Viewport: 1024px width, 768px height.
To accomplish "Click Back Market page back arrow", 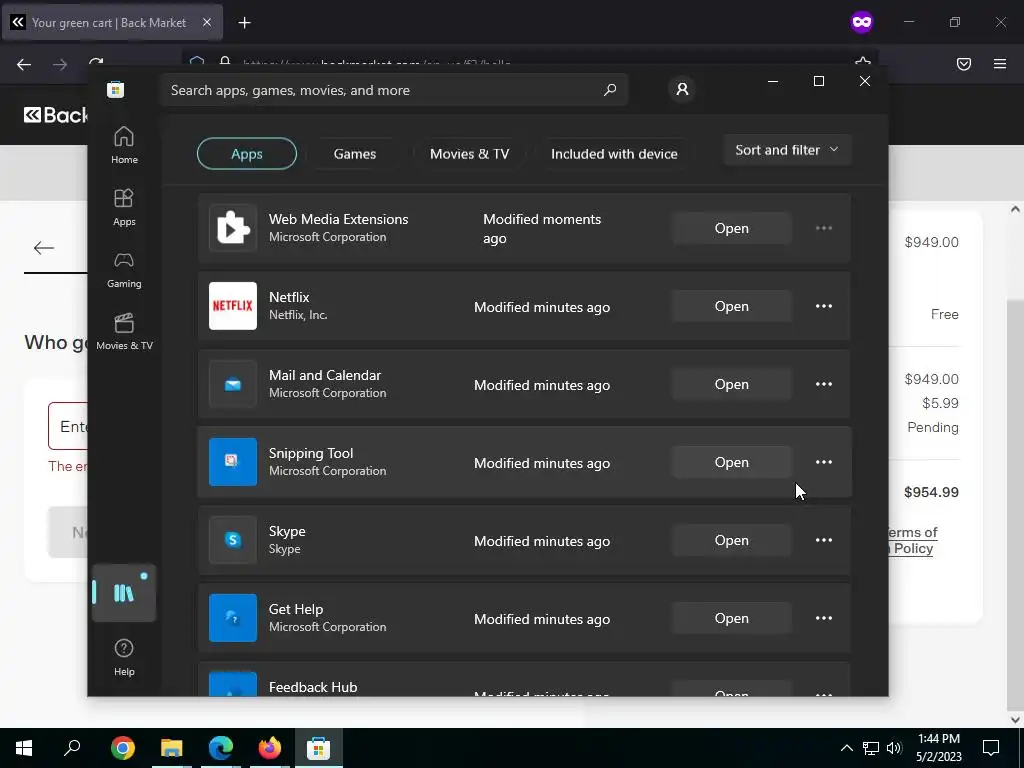I will coord(44,248).
